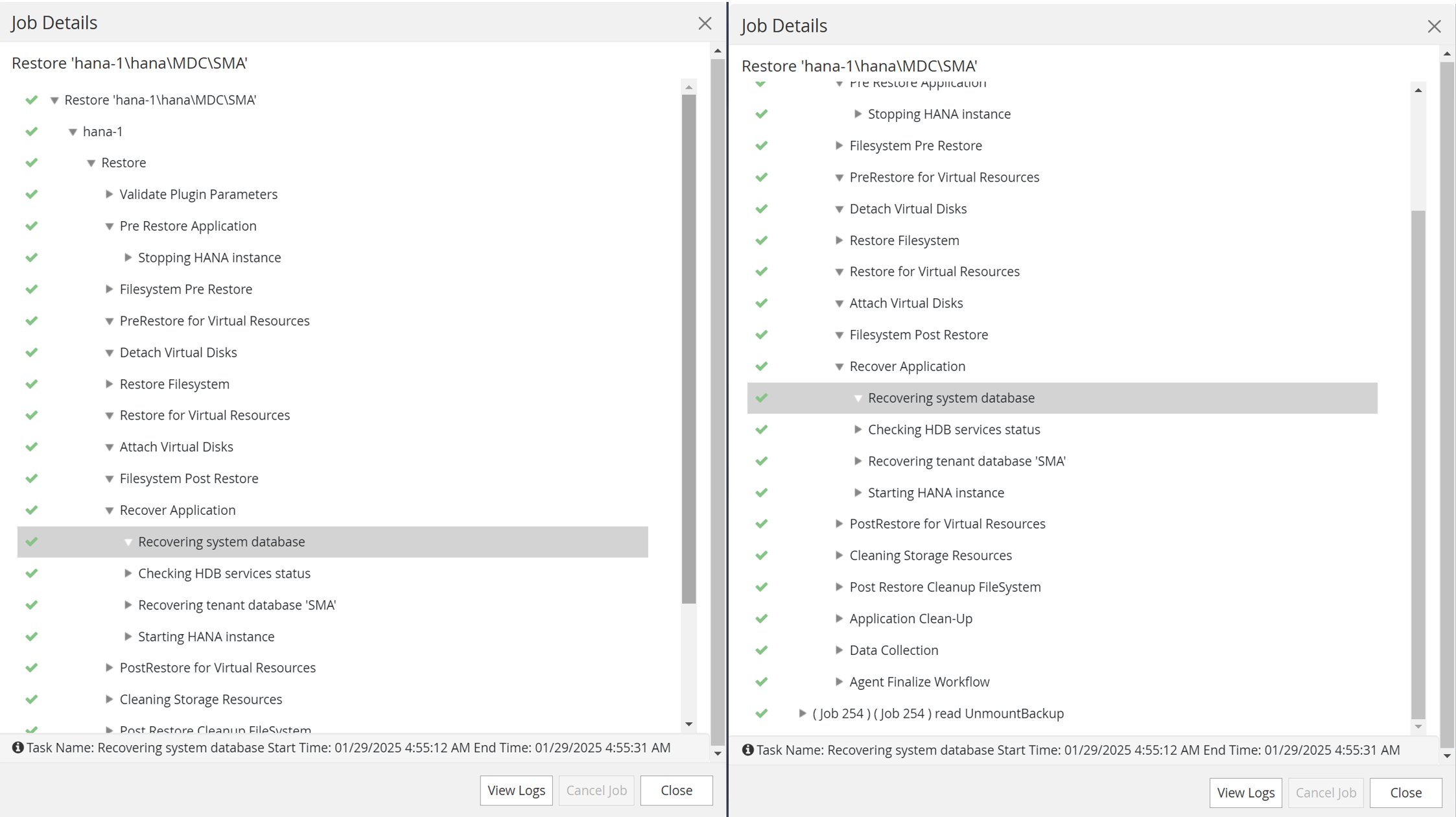1456x817 pixels.
Task: Click green checkmark beside Data Collection
Action: point(762,650)
